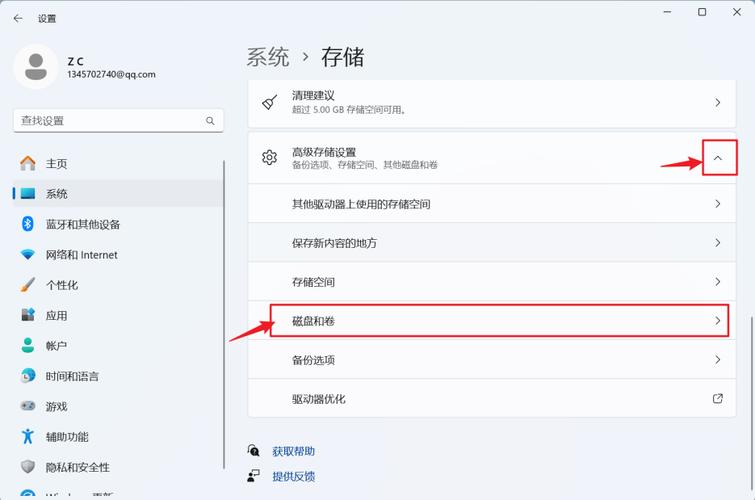755x500 pixels.
Task: Click the Wi-Fi network icon
Action: (28, 254)
